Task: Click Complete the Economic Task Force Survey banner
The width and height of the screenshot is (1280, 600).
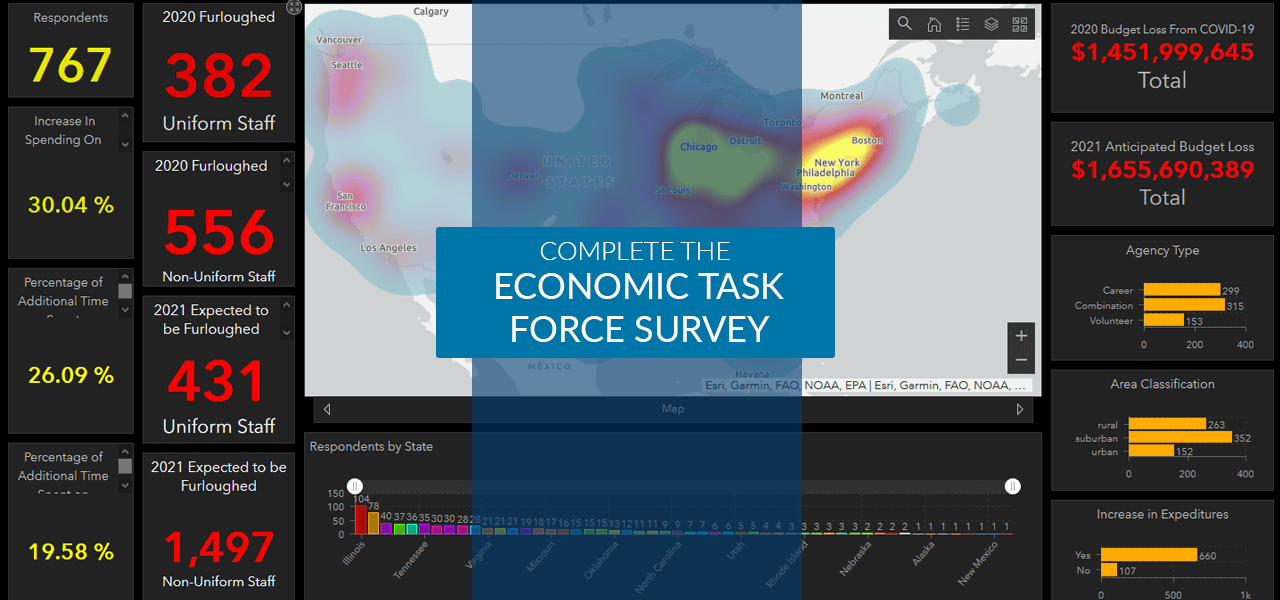Action: click(635, 292)
